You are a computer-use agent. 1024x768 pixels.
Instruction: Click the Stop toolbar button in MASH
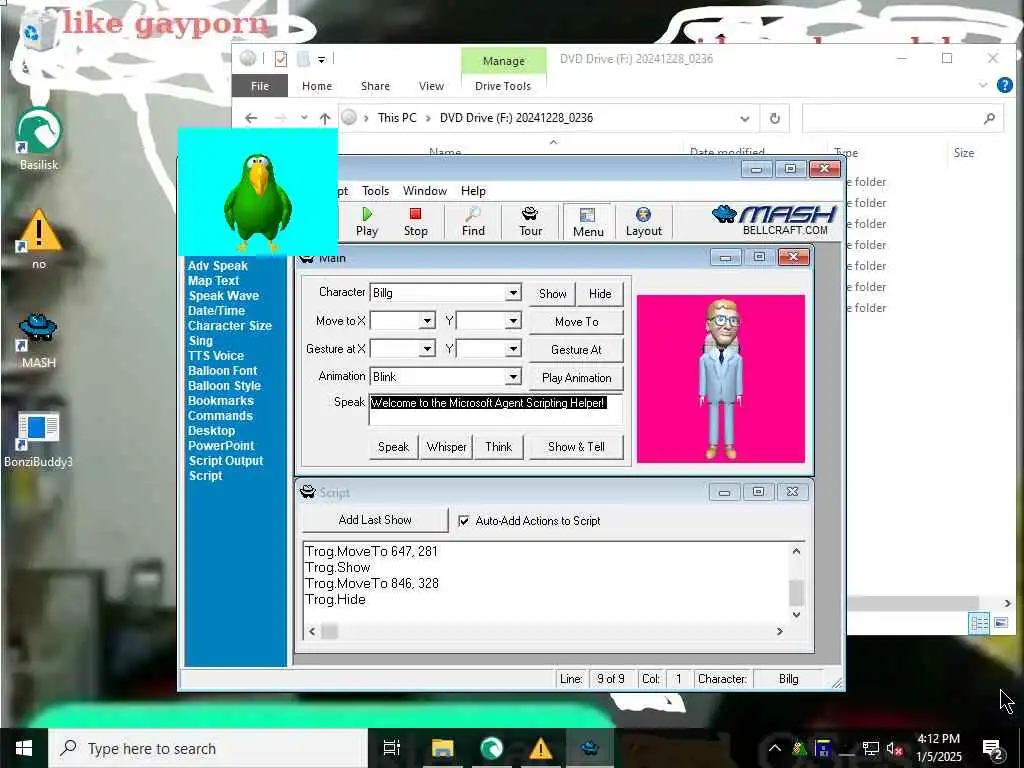point(415,221)
